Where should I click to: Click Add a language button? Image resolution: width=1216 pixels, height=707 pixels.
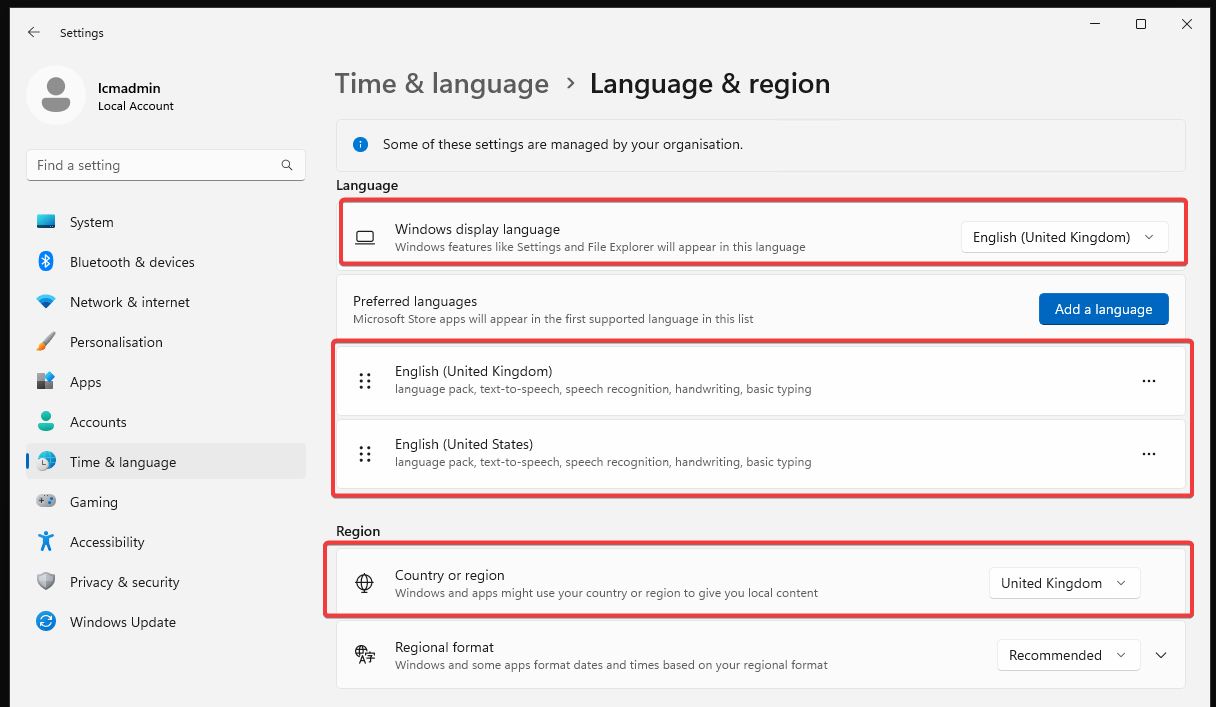[1103, 309]
